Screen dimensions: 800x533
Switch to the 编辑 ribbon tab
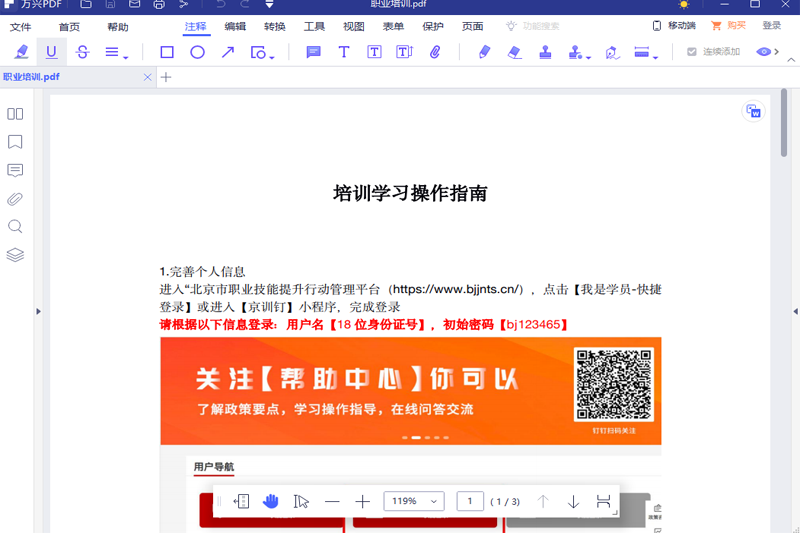[235, 26]
